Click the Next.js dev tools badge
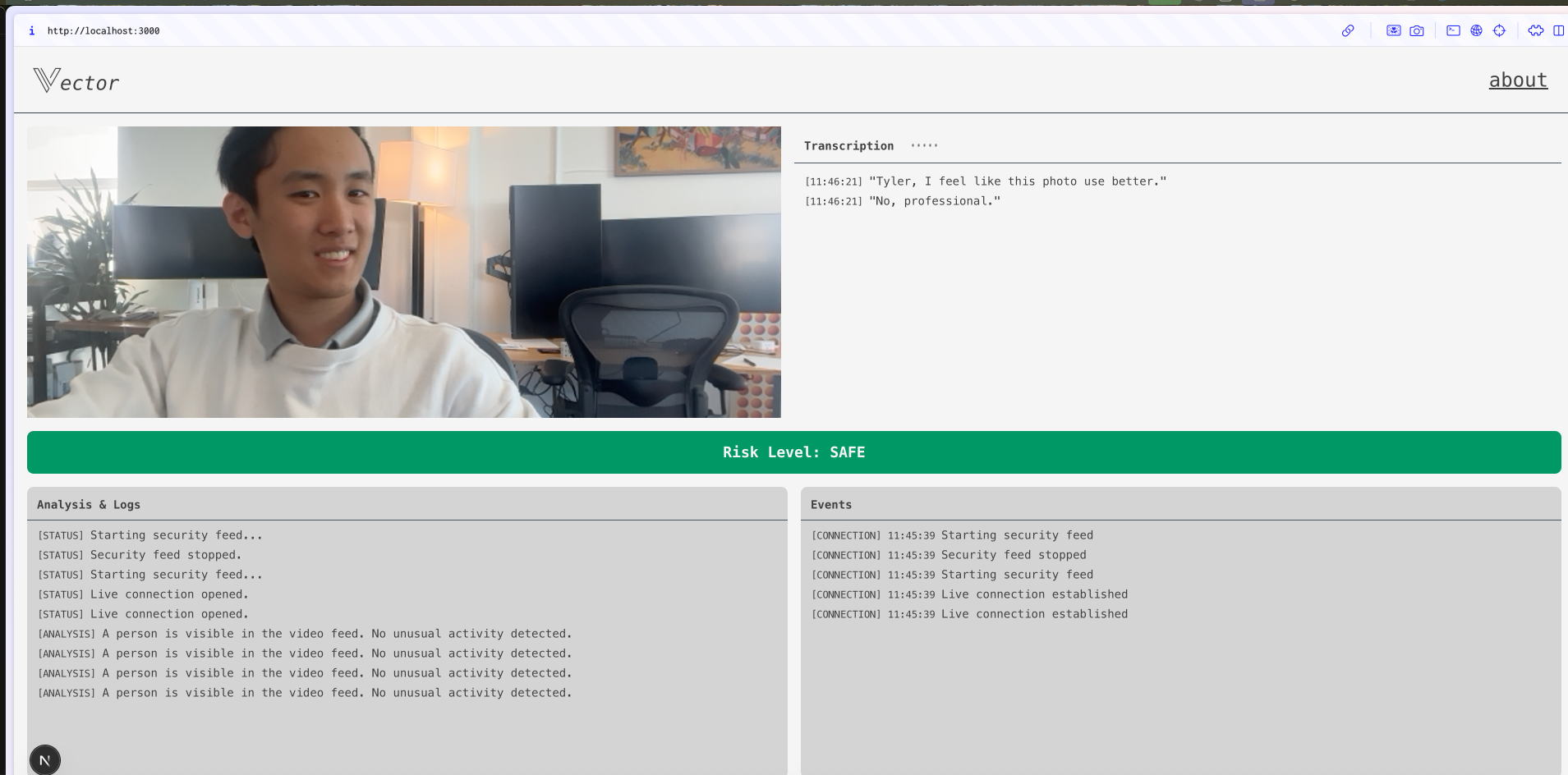 (x=45, y=760)
